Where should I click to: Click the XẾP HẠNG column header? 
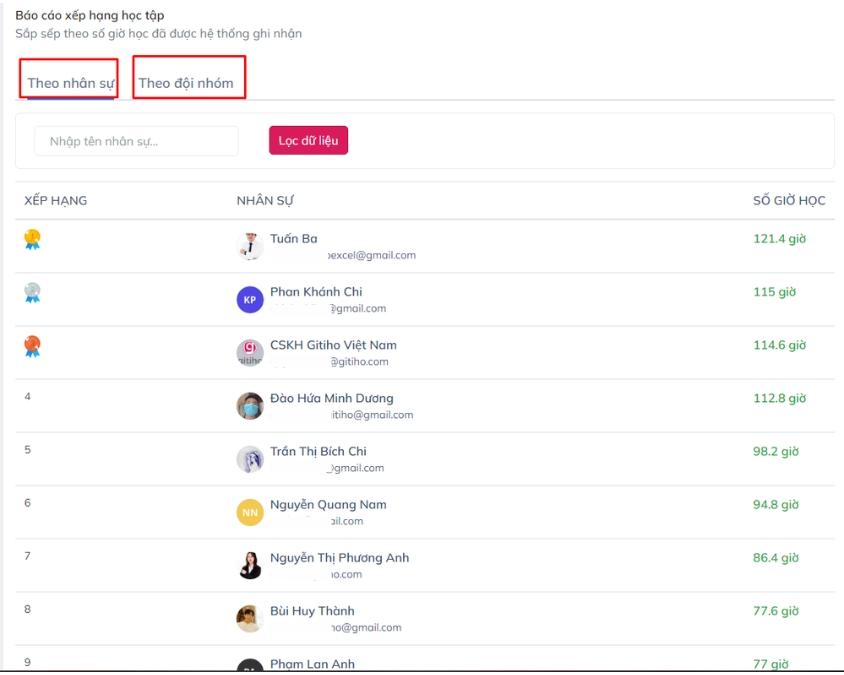click(55, 201)
